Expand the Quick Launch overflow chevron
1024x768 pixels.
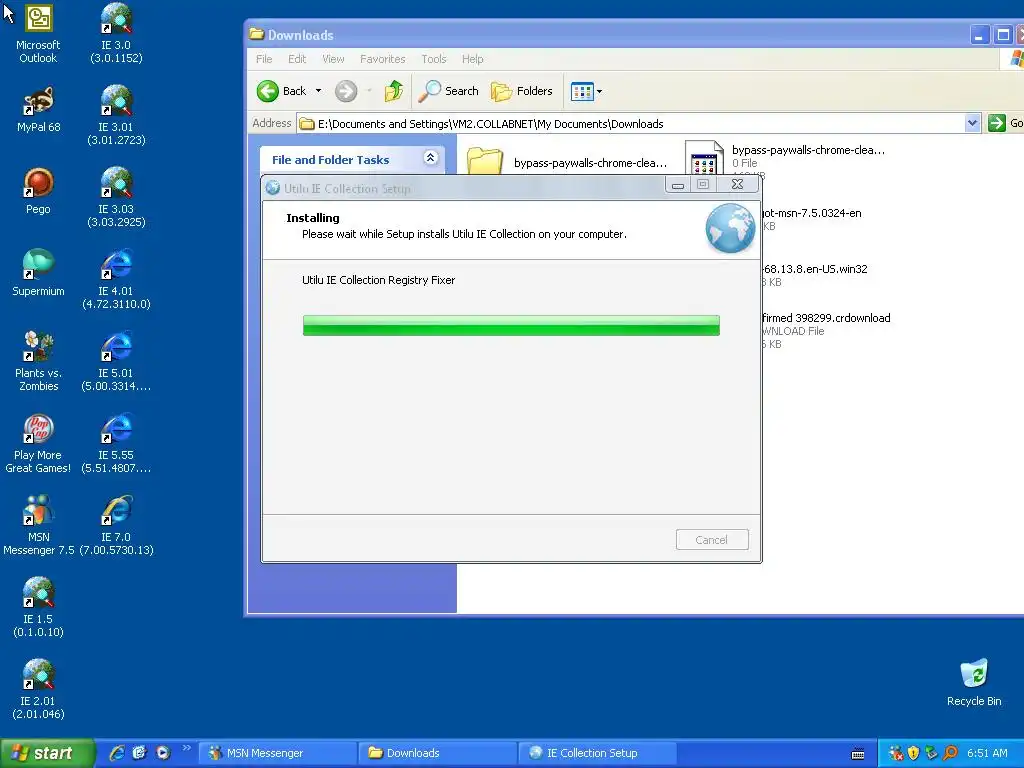(x=187, y=748)
